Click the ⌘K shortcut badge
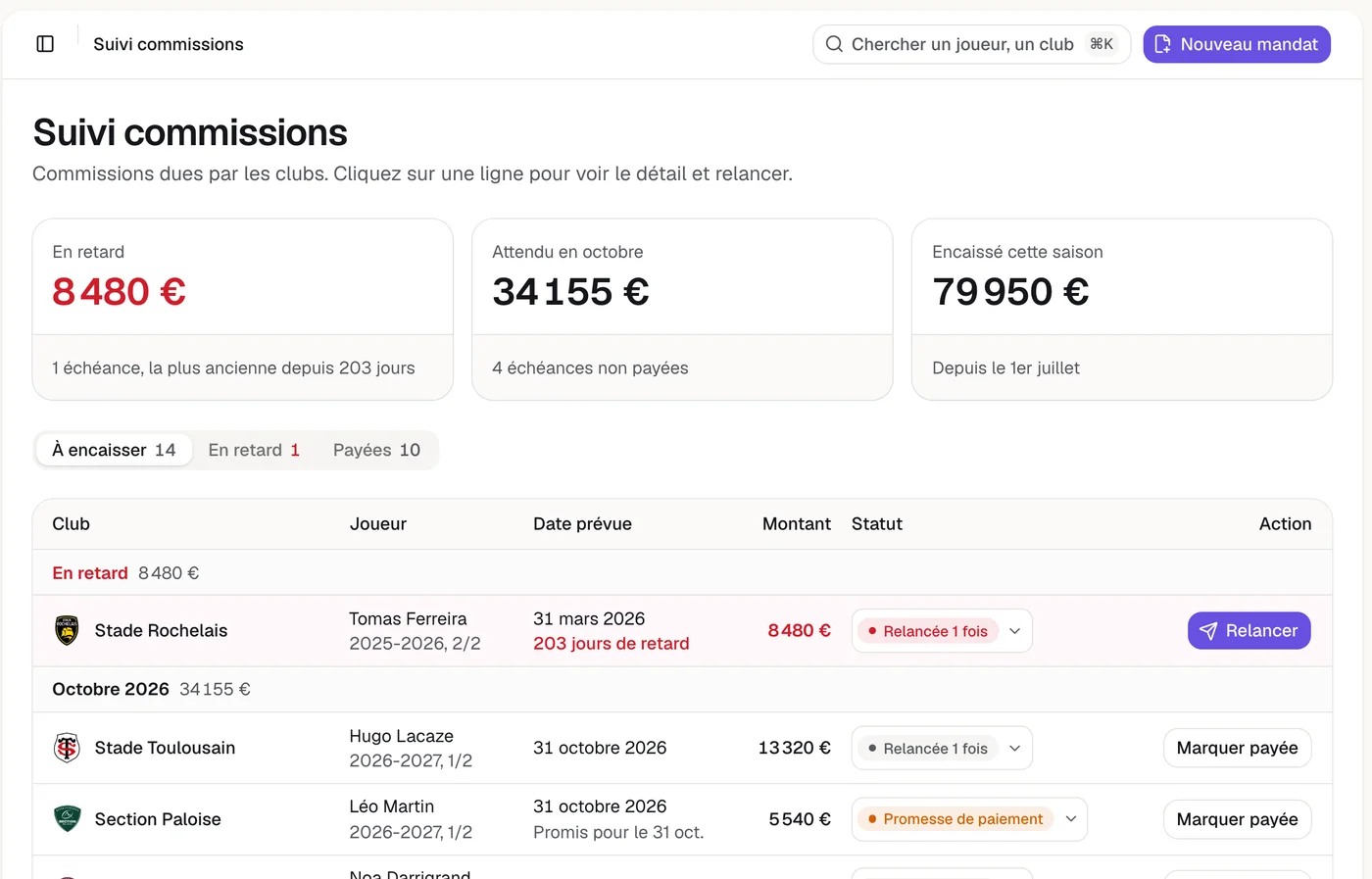 1102,44
